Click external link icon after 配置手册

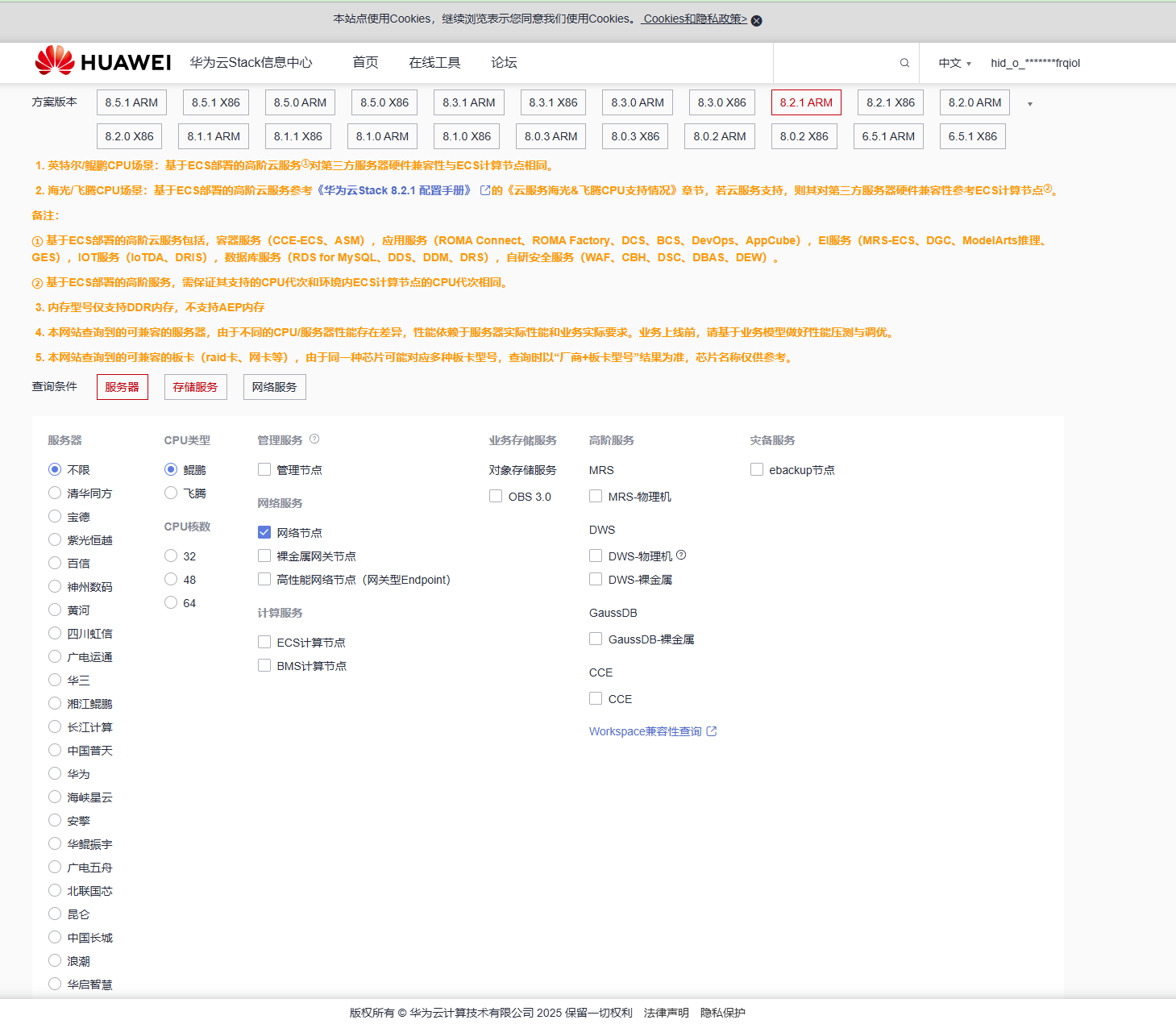[x=485, y=190]
